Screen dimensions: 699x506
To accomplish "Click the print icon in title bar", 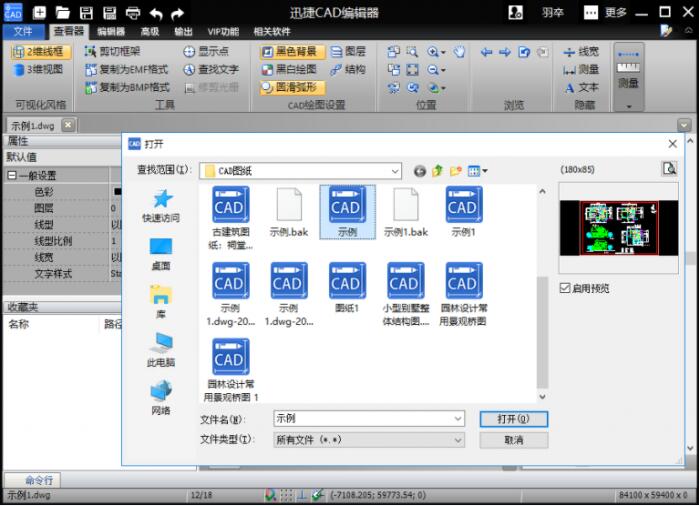I will tap(133, 13).
